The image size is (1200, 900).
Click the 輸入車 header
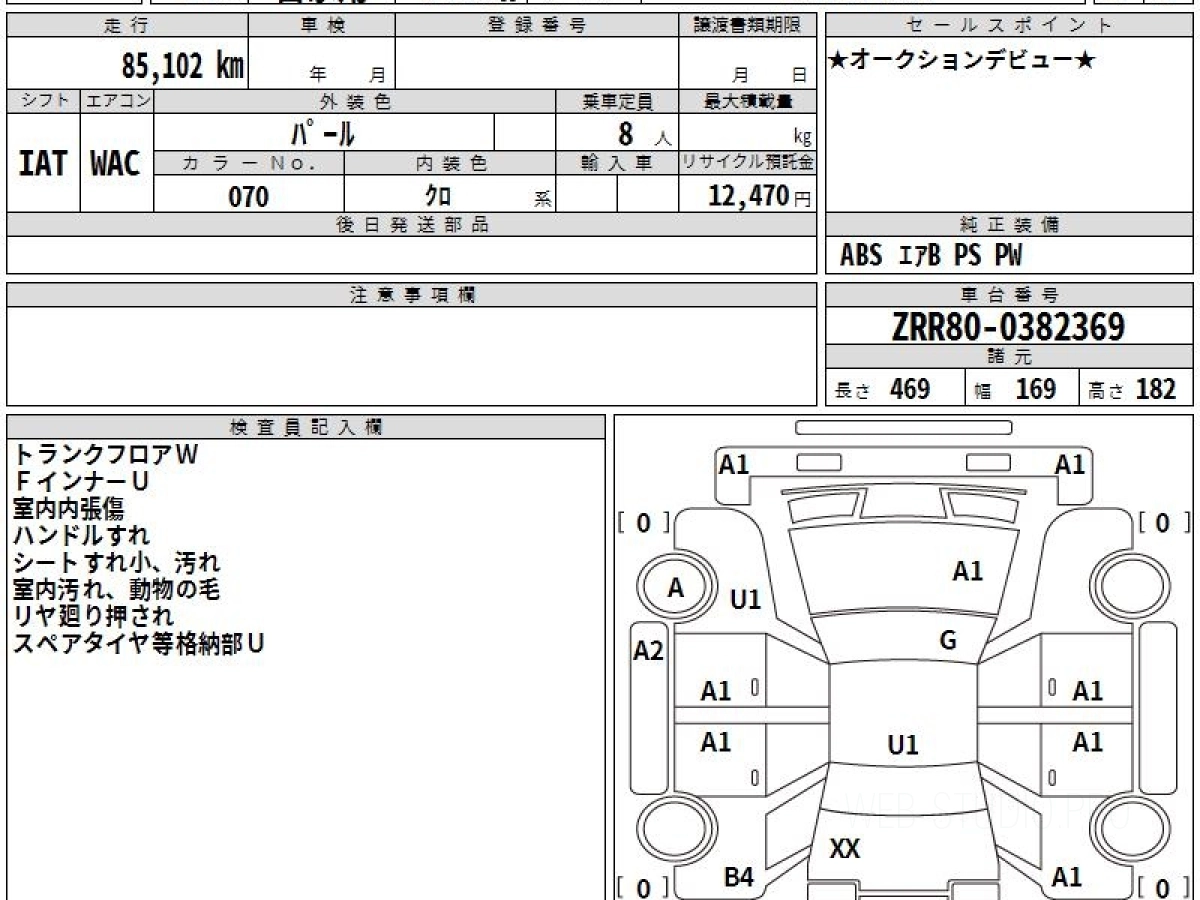click(617, 164)
